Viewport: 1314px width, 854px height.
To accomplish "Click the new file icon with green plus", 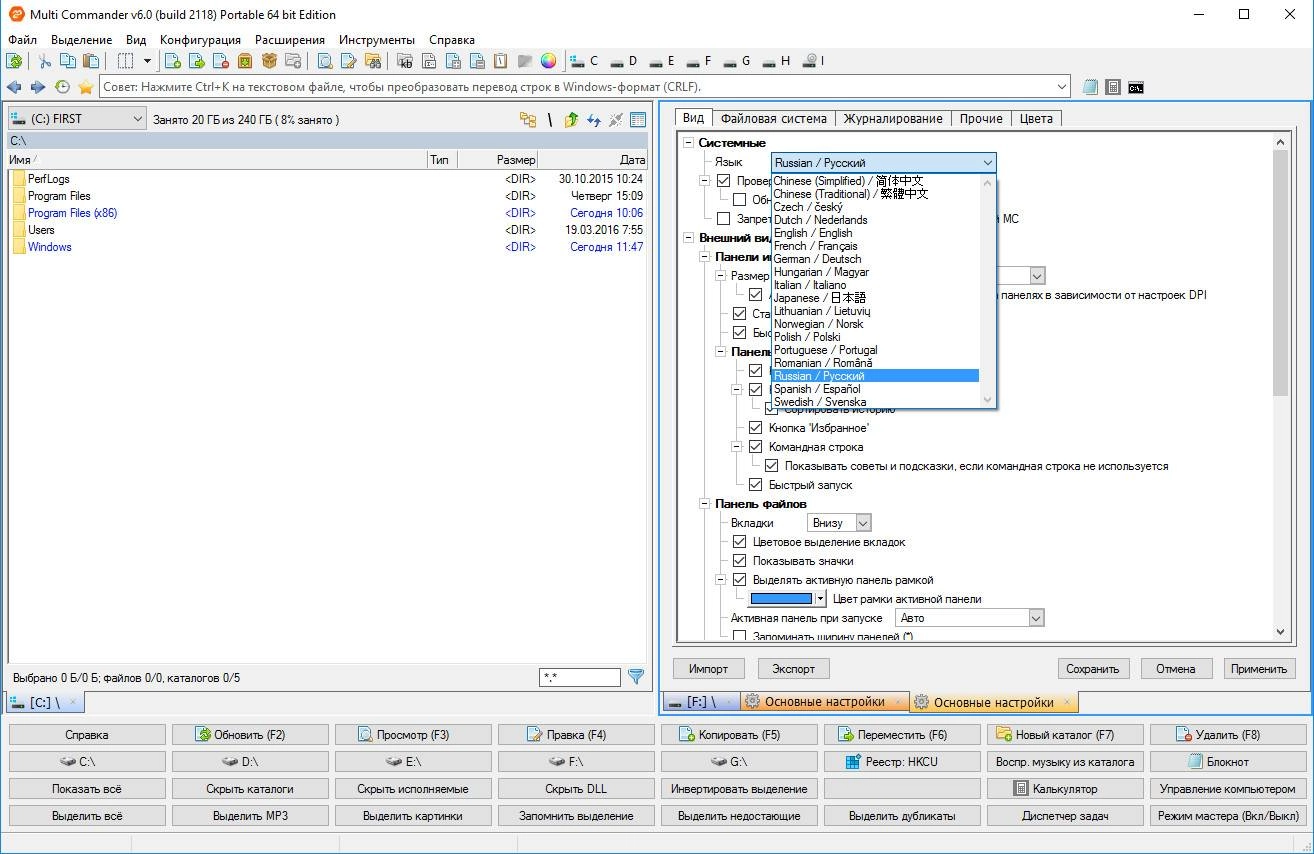I will pos(172,61).
